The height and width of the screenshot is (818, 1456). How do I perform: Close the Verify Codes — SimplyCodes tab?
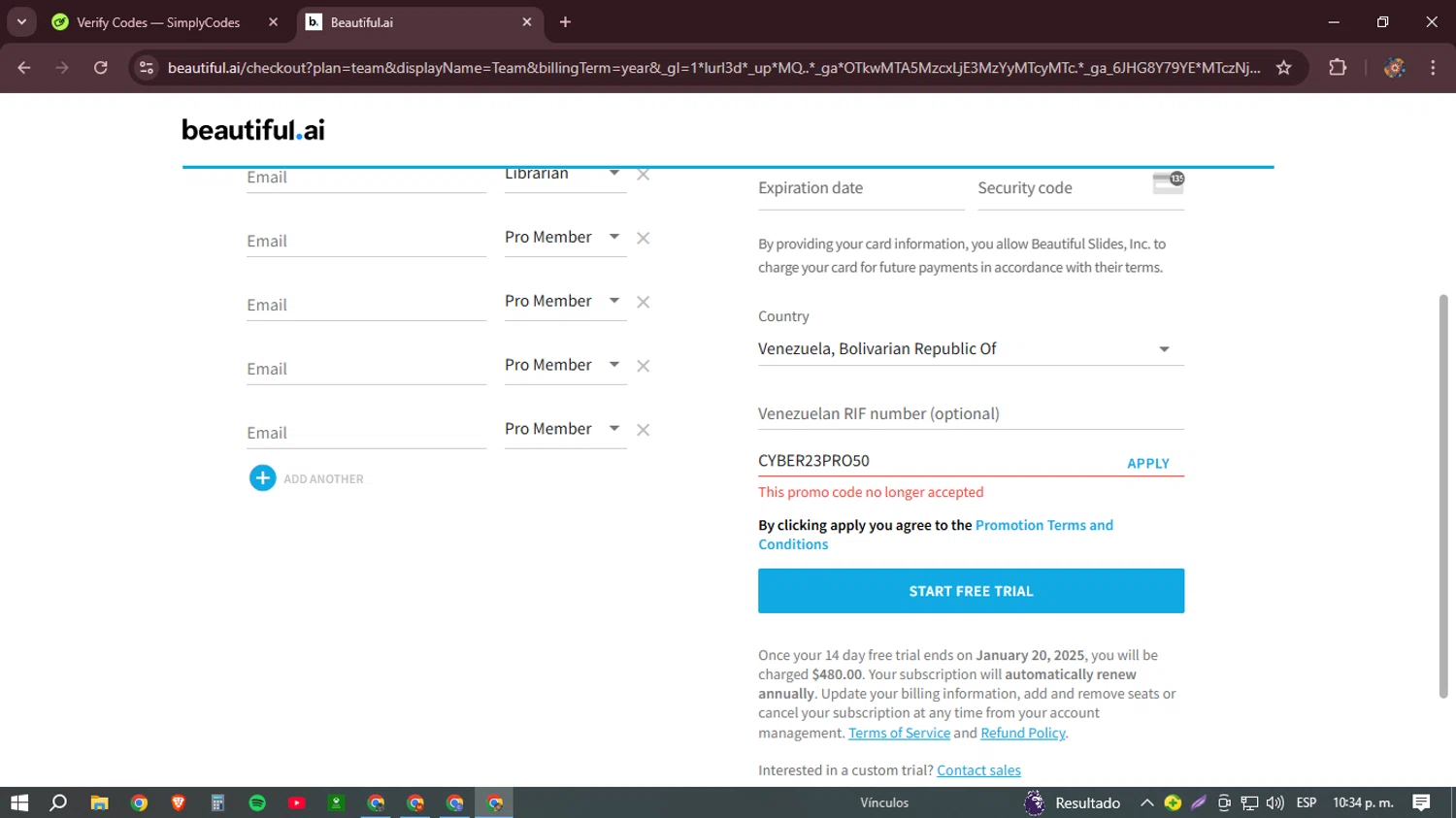click(x=273, y=21)
